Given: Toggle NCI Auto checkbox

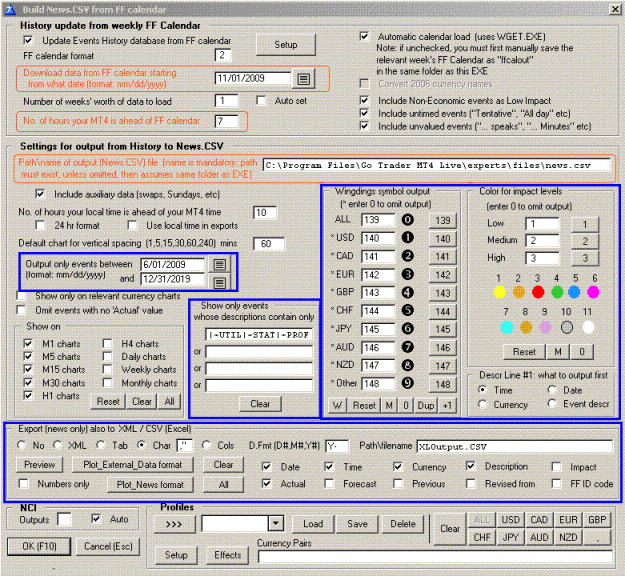Looking at the screenshot, I should coord(96,519).
